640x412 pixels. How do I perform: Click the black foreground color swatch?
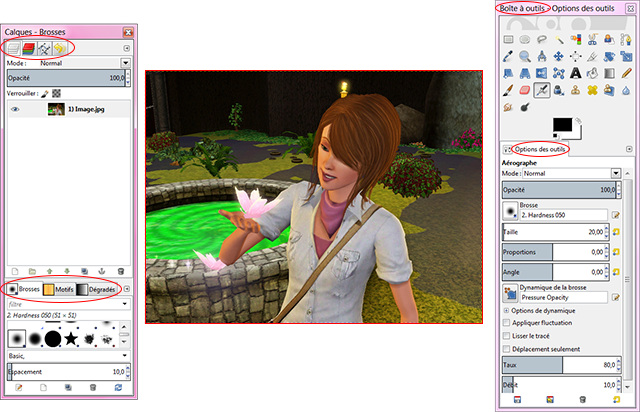562,125
